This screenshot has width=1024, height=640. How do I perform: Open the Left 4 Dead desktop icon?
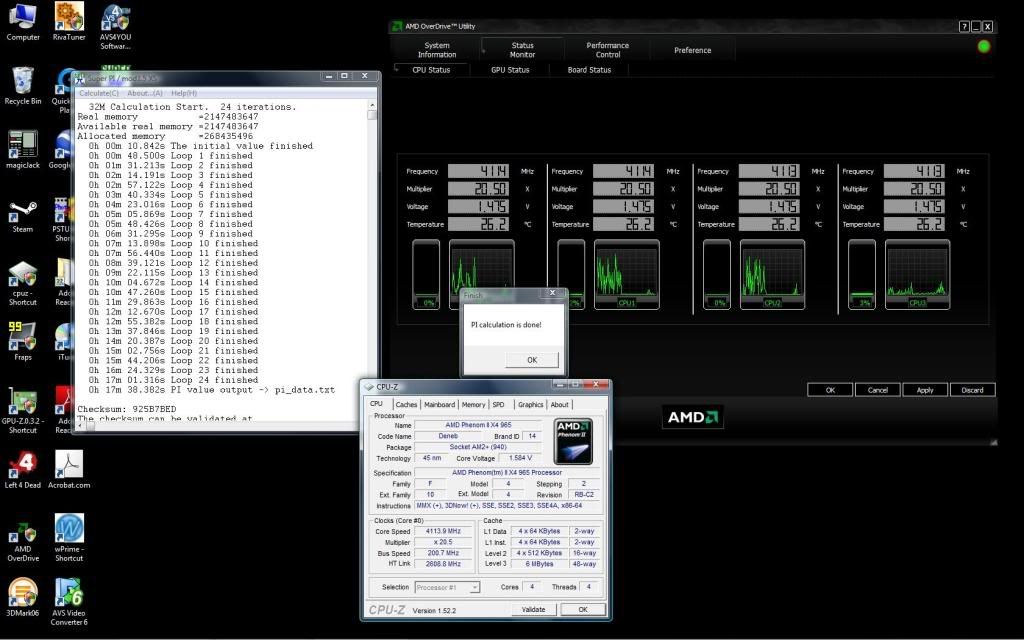click(x=22, y=464)
